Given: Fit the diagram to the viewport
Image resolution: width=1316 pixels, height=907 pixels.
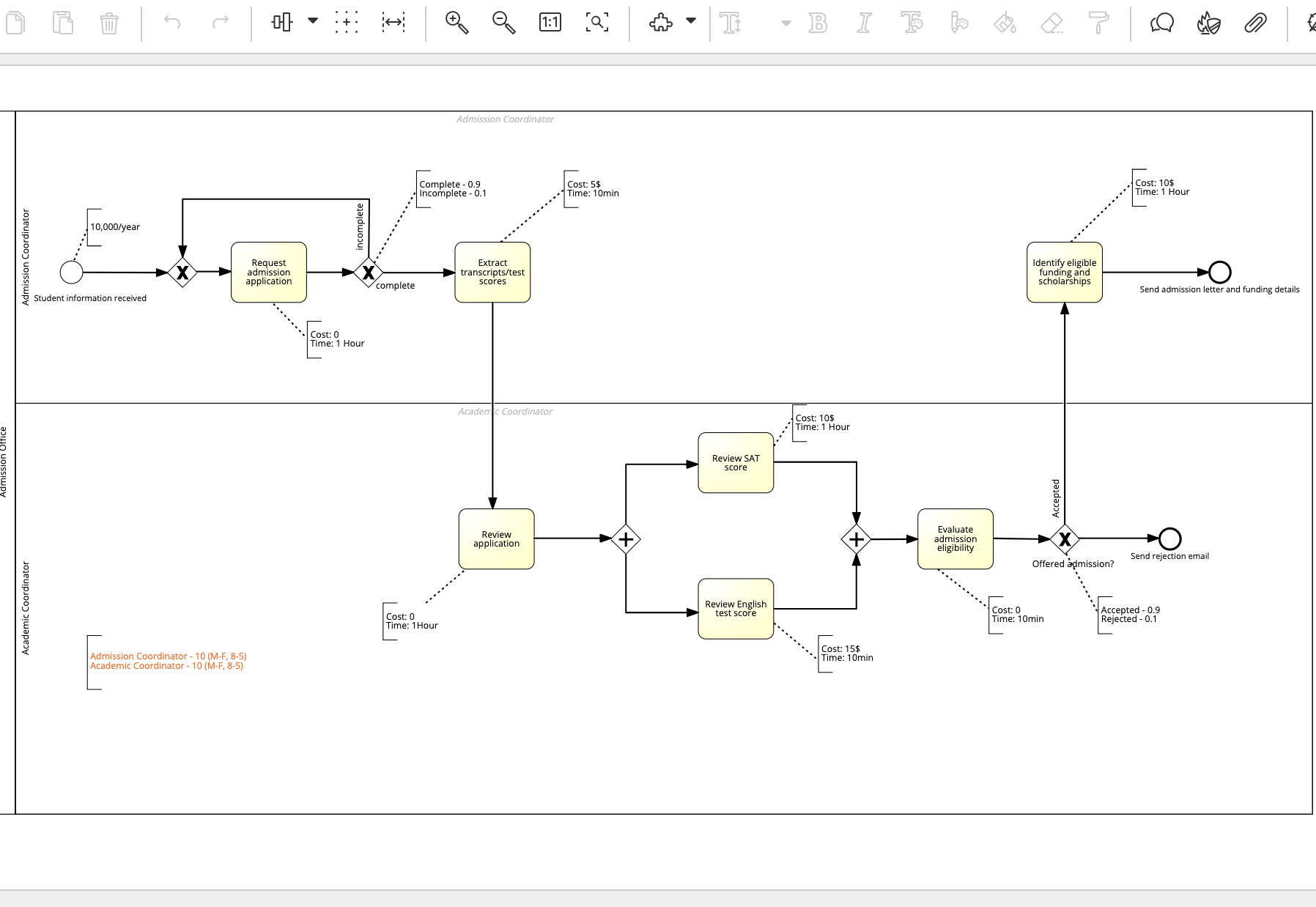Looking at the screenshot, I should tap(597, 23).
